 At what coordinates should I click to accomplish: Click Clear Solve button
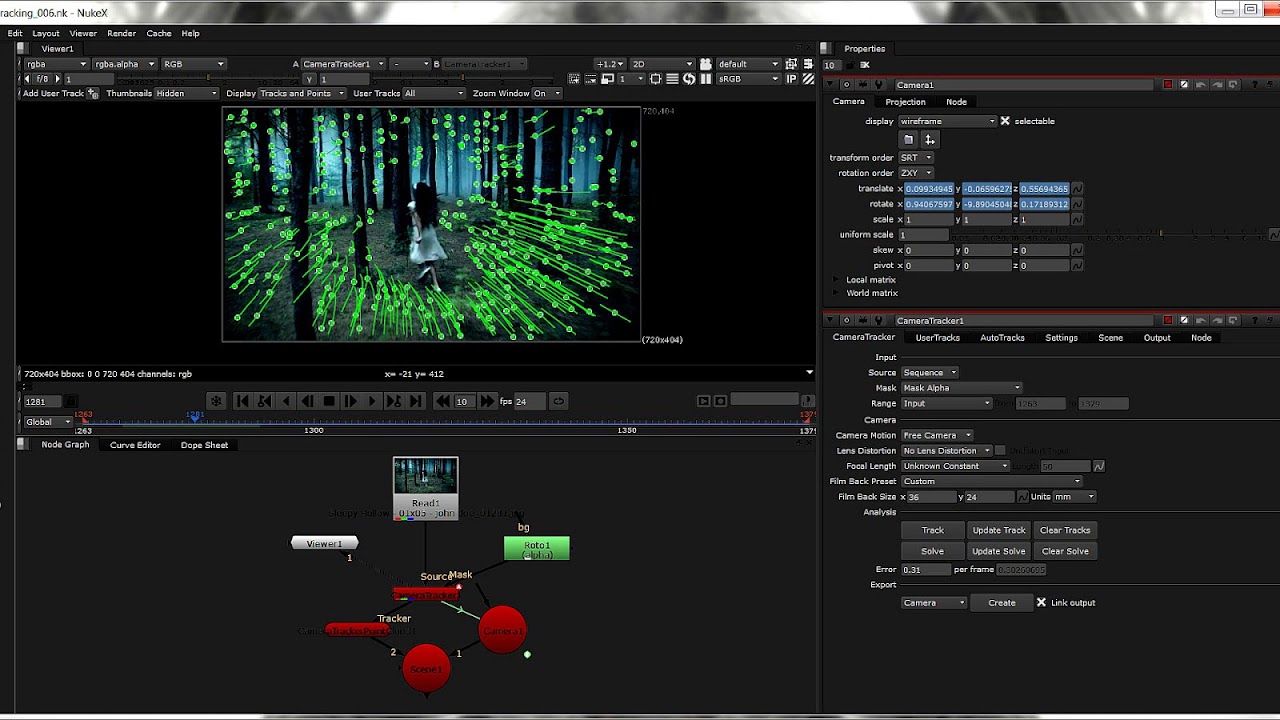coord(1065,551)
